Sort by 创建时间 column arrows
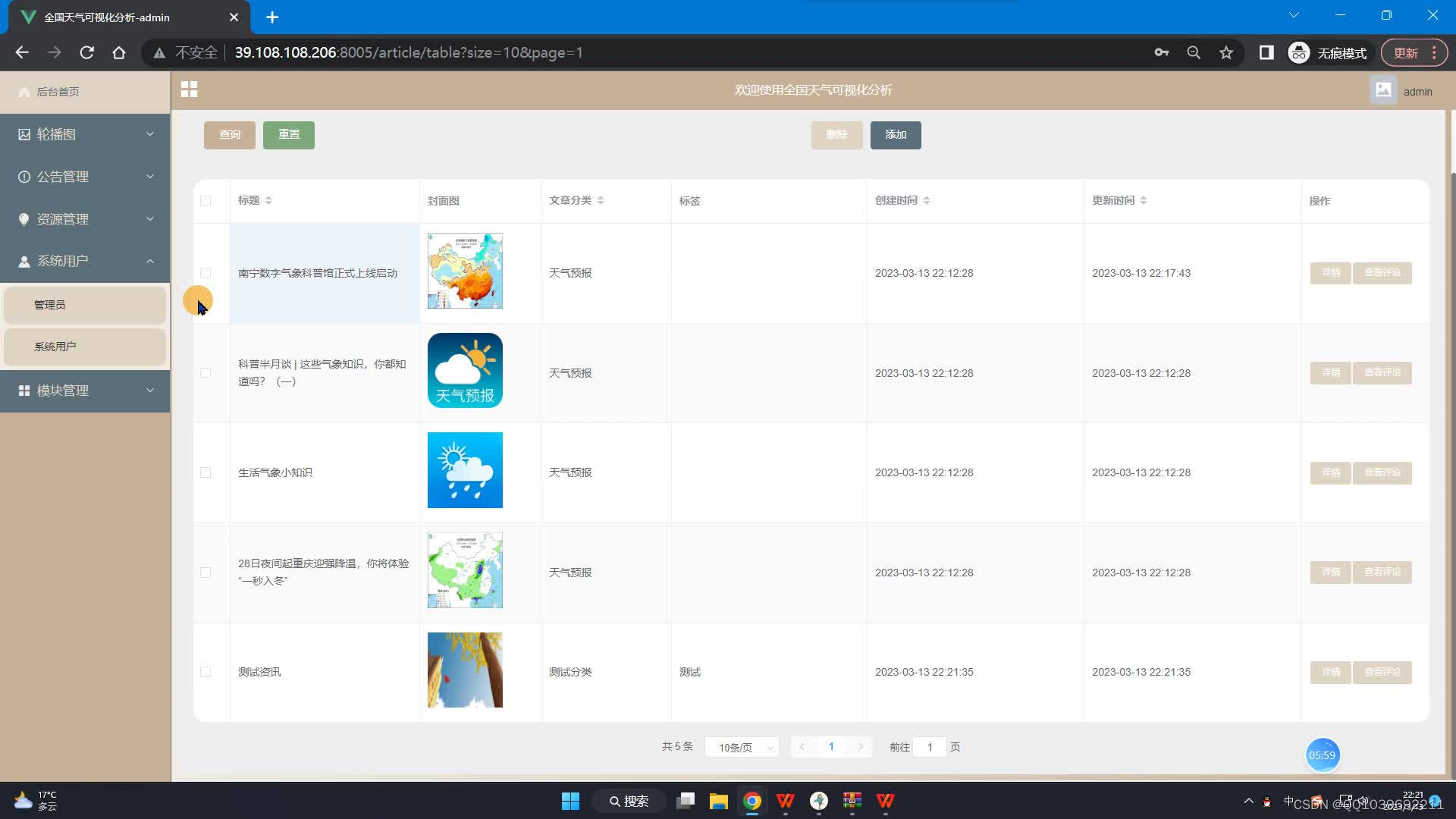The width and height of the screenshot is (1456, 819). point(927,201)
